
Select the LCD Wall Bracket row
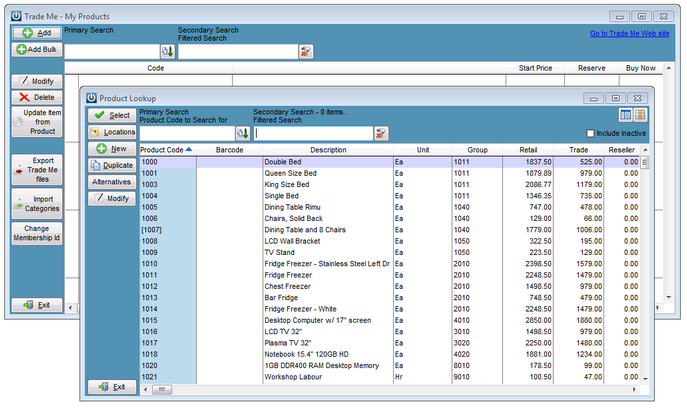coord(390,241)
